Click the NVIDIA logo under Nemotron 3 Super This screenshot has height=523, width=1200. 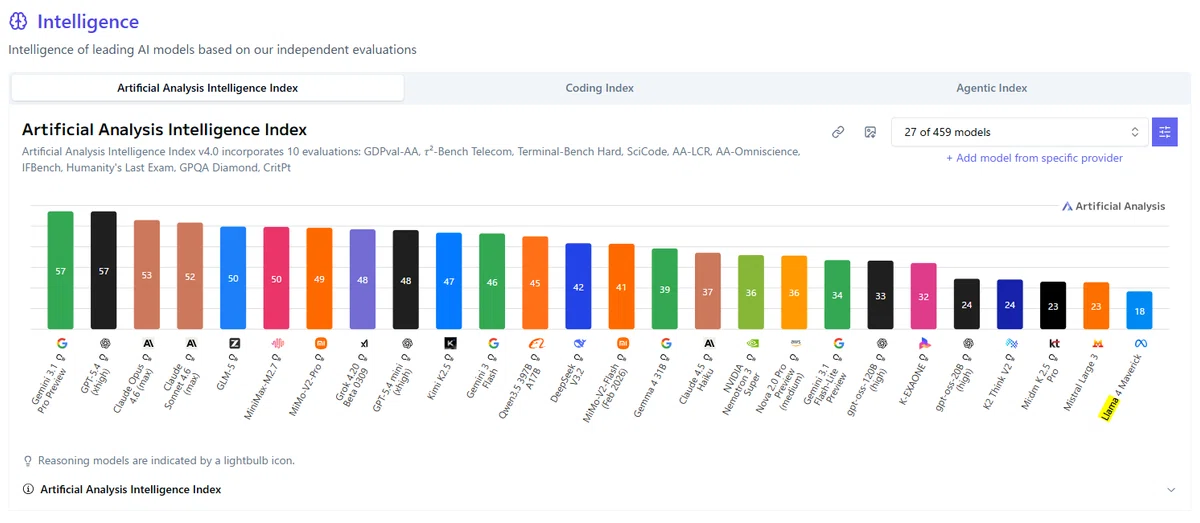tap(751, 342)
